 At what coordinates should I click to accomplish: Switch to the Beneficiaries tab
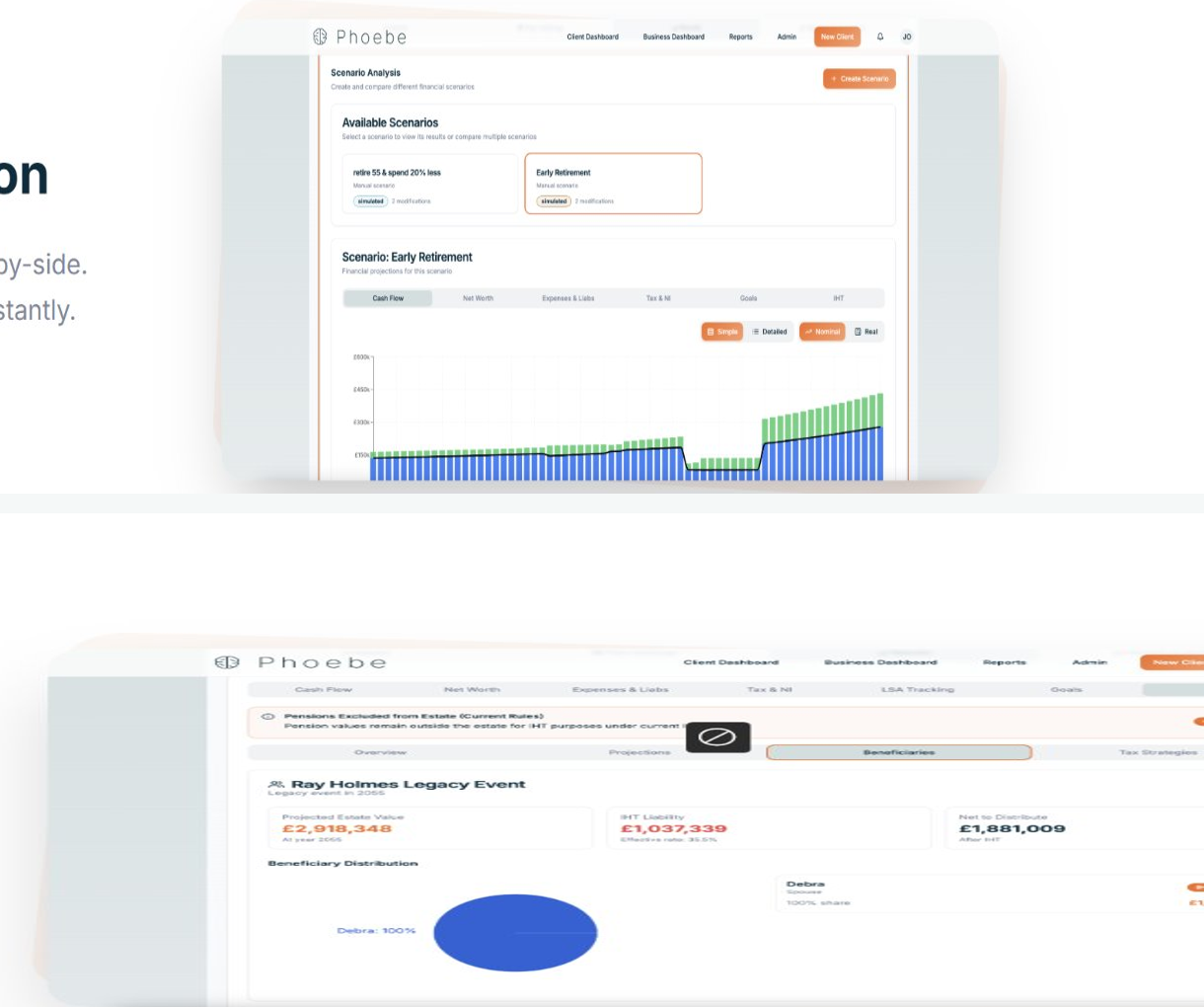click(898, 752)
